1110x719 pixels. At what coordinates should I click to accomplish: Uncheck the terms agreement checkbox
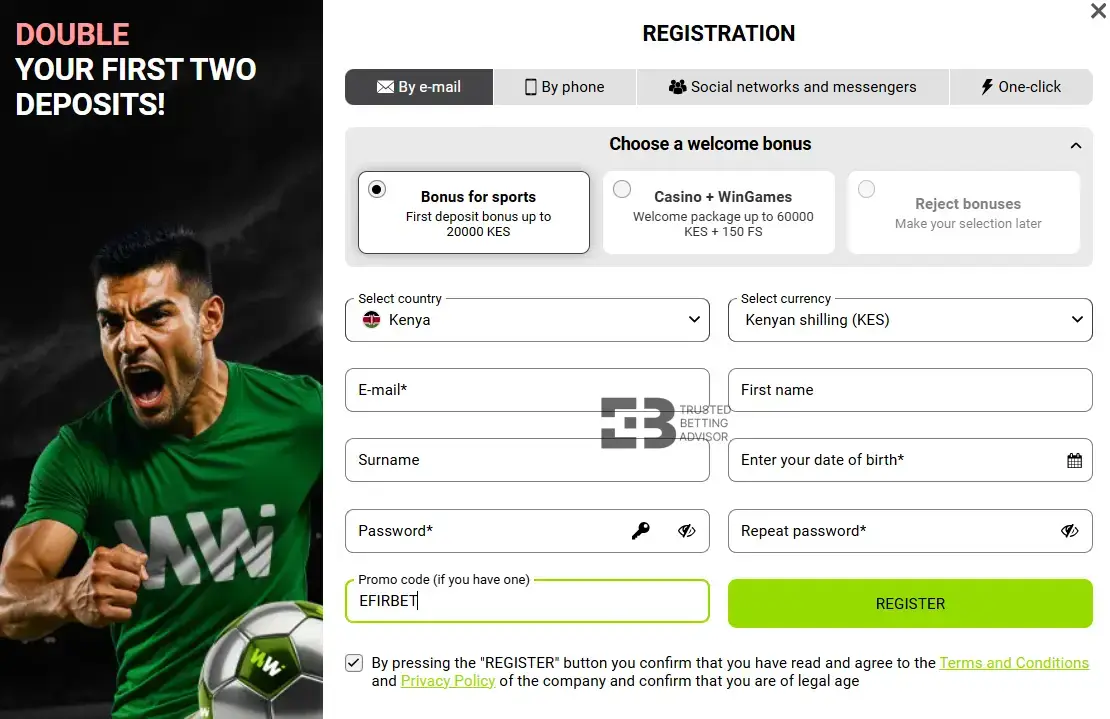[354, 663]
